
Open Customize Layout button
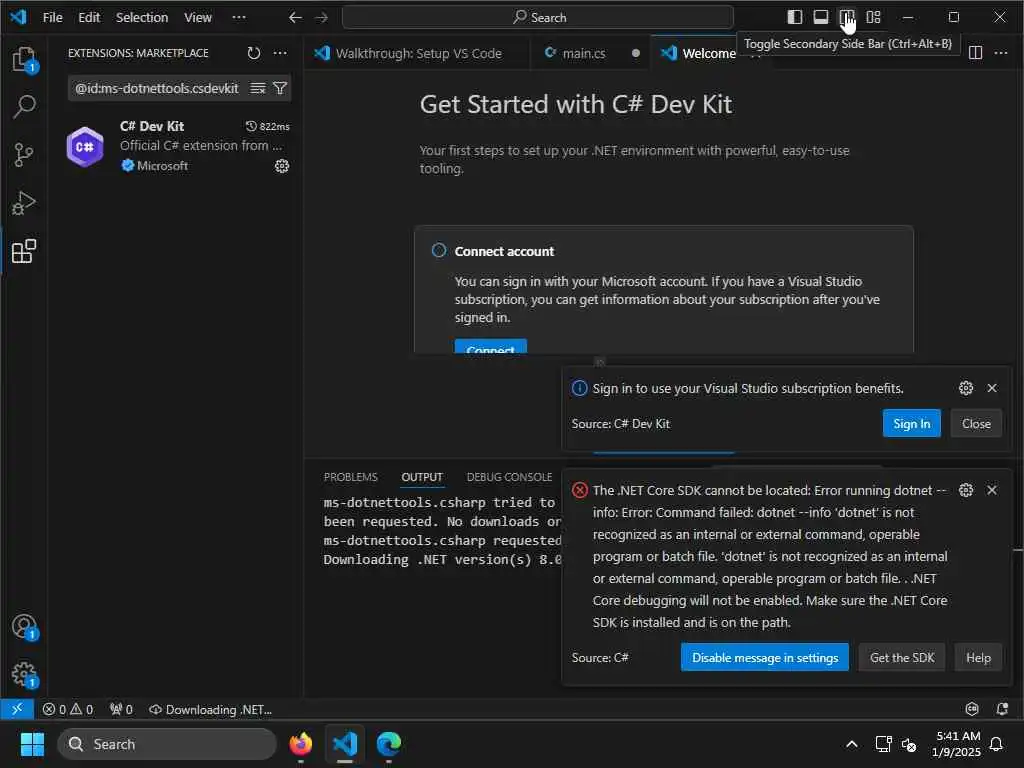(x=873, y=17)
